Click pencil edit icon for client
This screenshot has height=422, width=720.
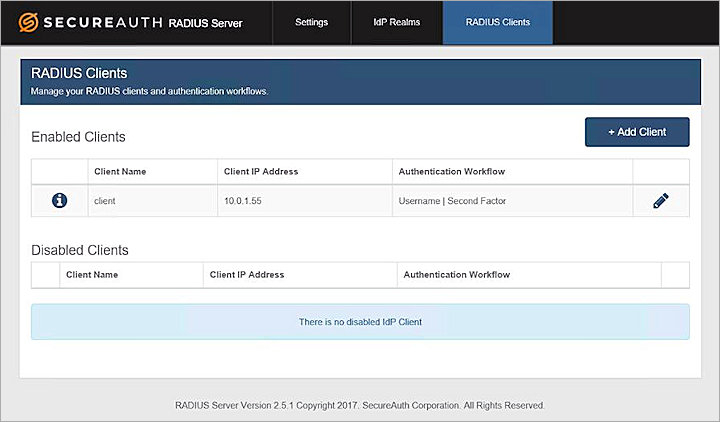click(661, 201)
